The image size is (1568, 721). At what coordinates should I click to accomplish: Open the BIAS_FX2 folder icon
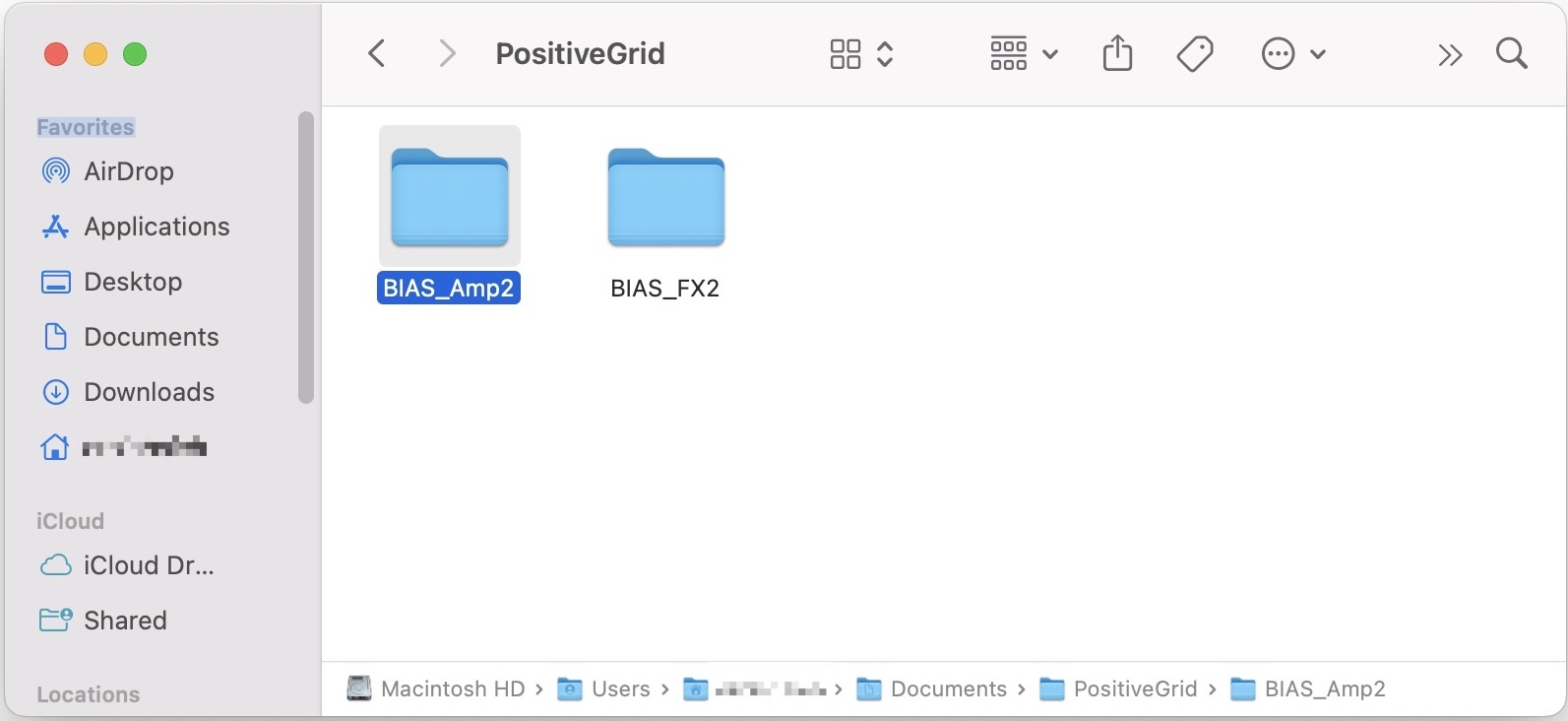(665, 197)
